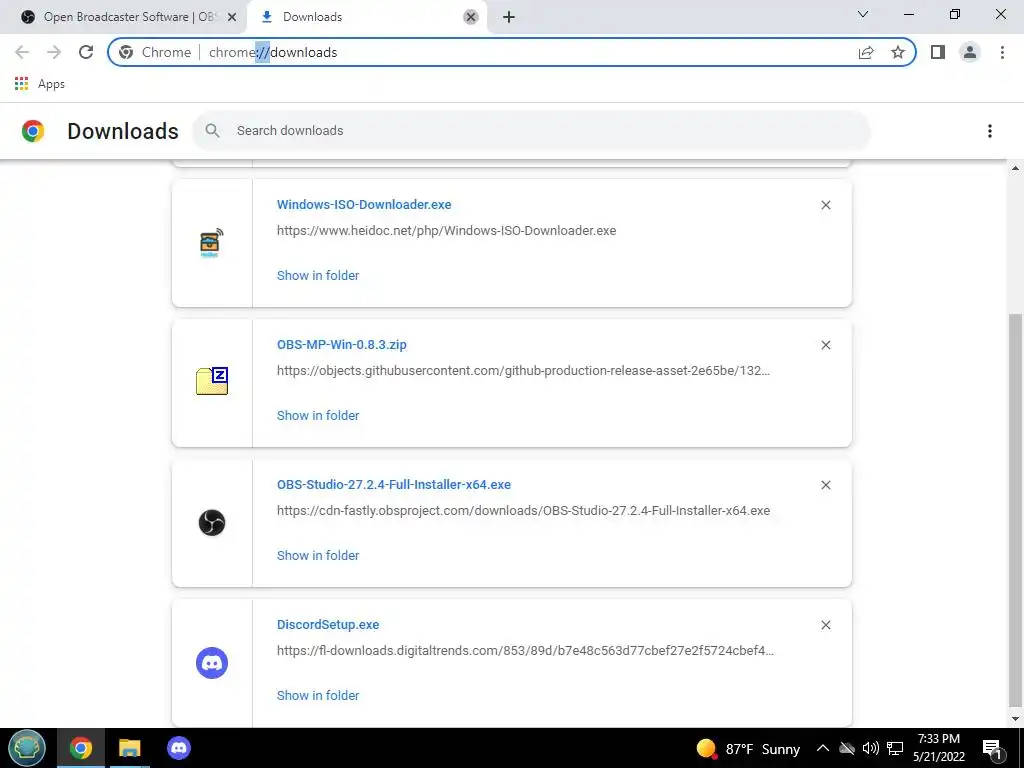
Task: Click the share page icon in address bar
Action: pyautogui.click(x=866, y=52)
